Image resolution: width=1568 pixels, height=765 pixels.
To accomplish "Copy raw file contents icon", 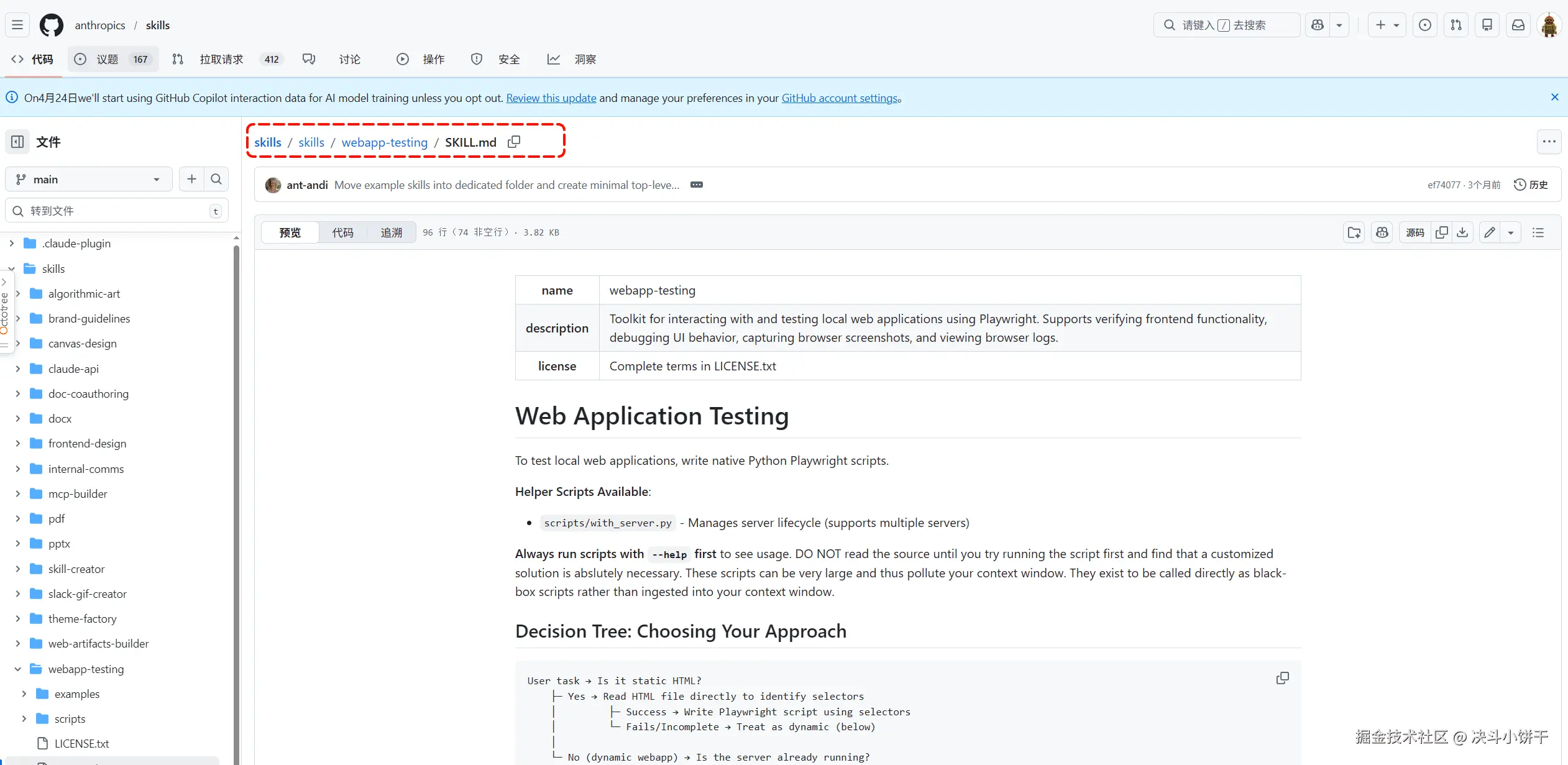I will point(1442,232).
